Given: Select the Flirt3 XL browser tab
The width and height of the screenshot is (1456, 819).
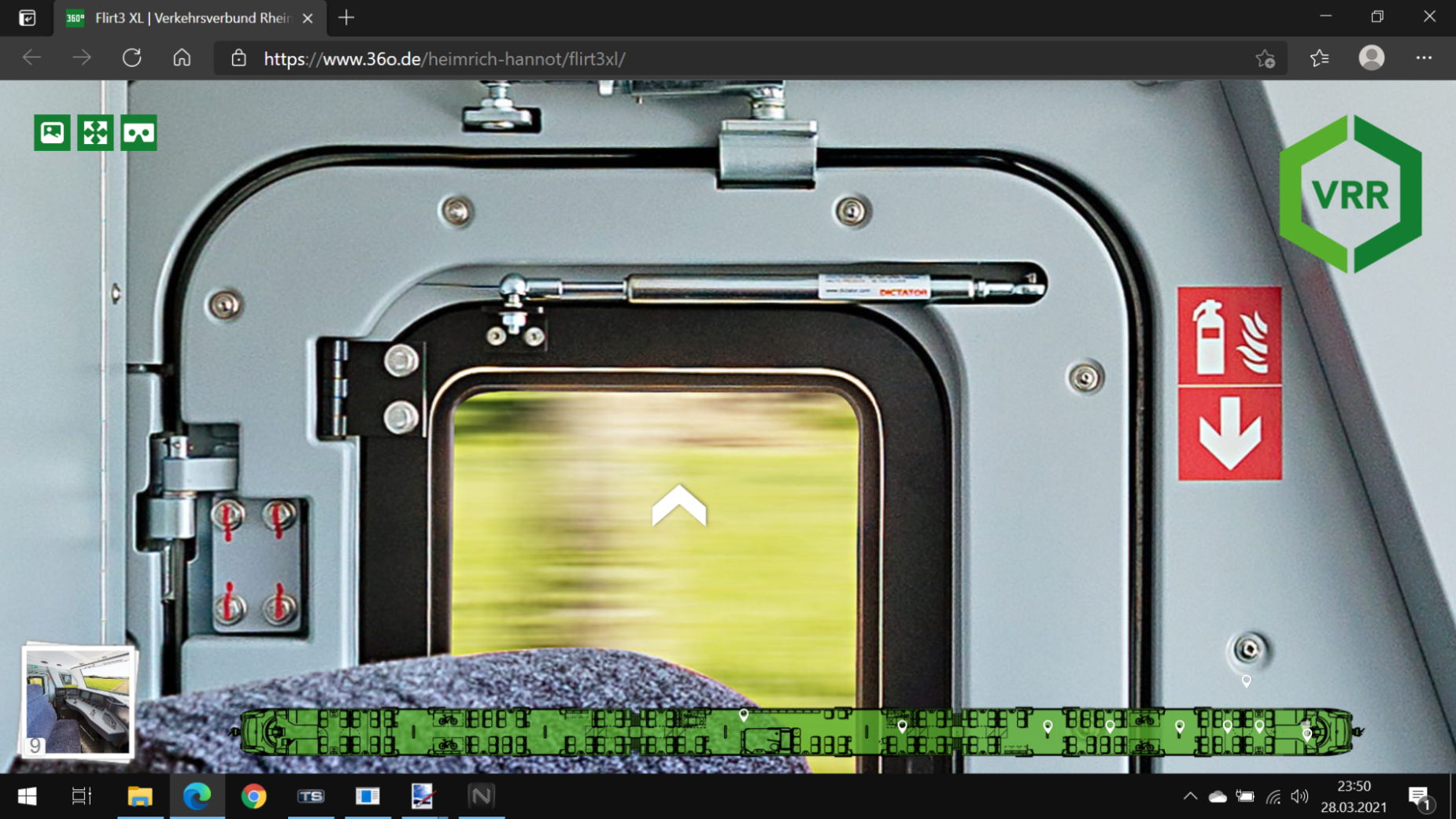Looking at the screenshot, I should 189,18.
